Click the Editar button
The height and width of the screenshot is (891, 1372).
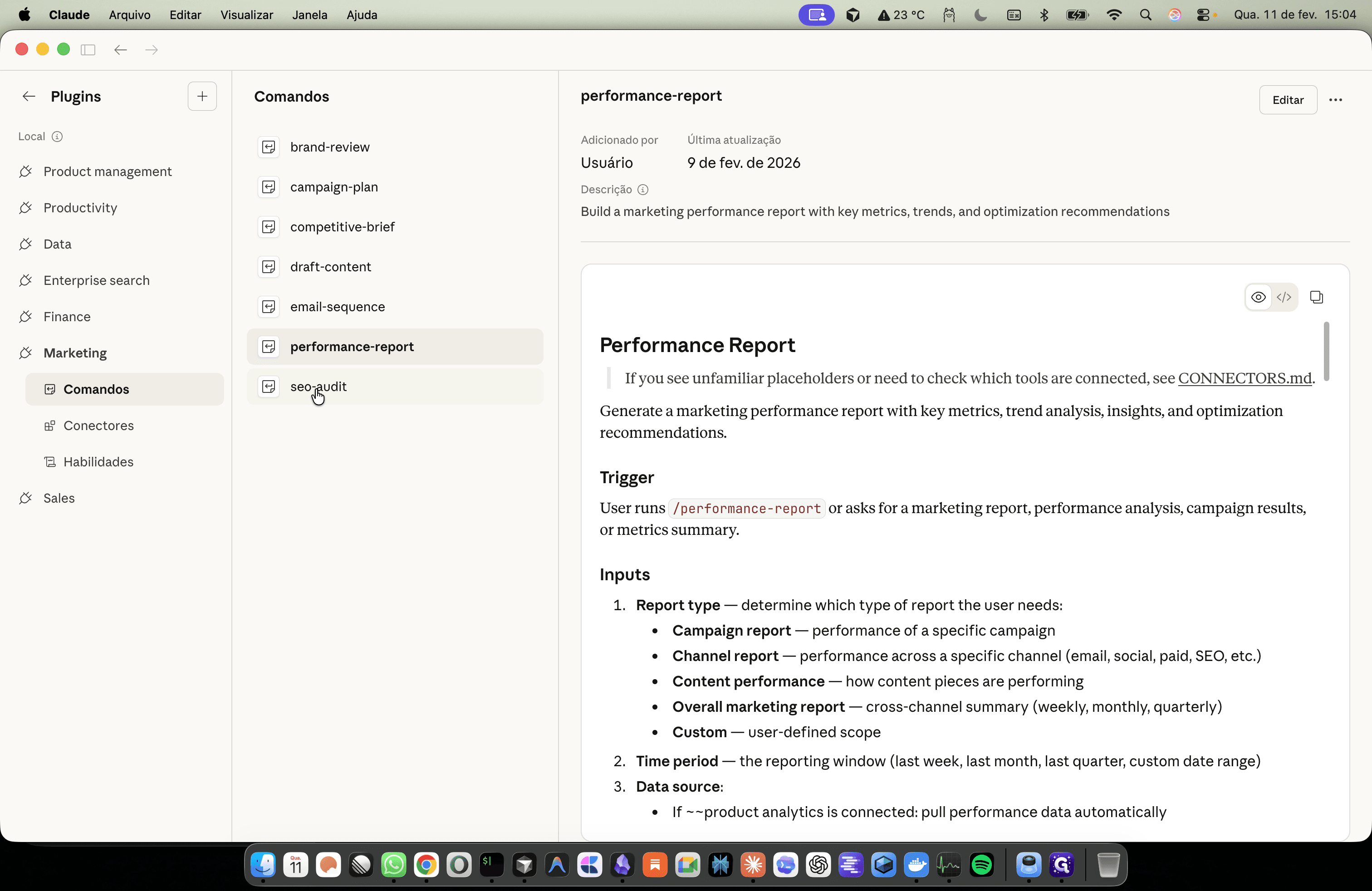point(1288,100)
